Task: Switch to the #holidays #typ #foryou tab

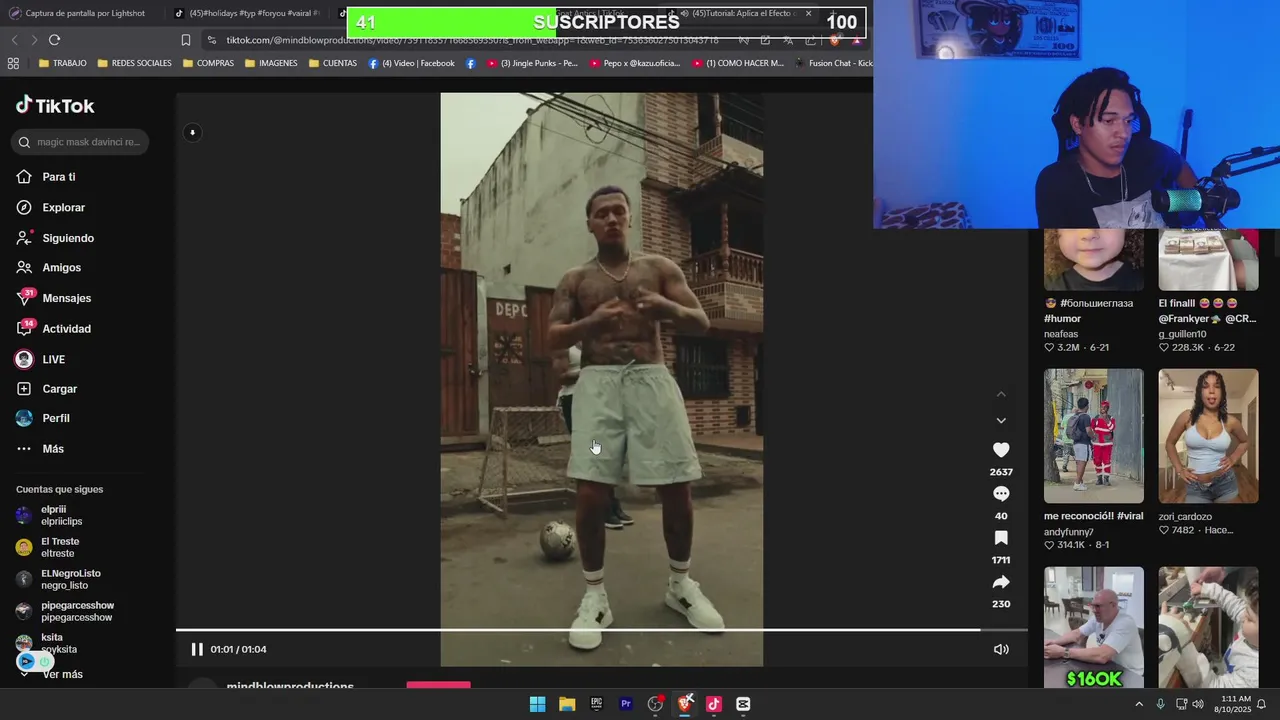Action: (x=248, y=13)
